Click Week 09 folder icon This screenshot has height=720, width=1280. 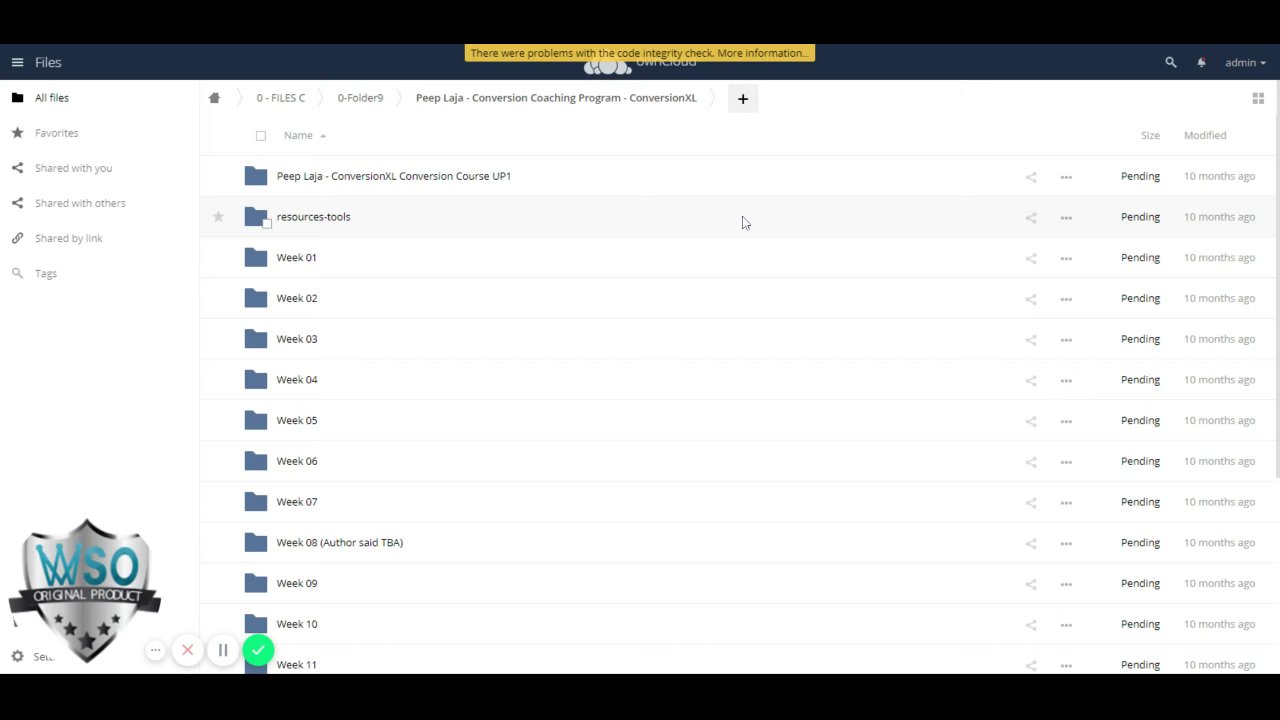pos(256,583)
